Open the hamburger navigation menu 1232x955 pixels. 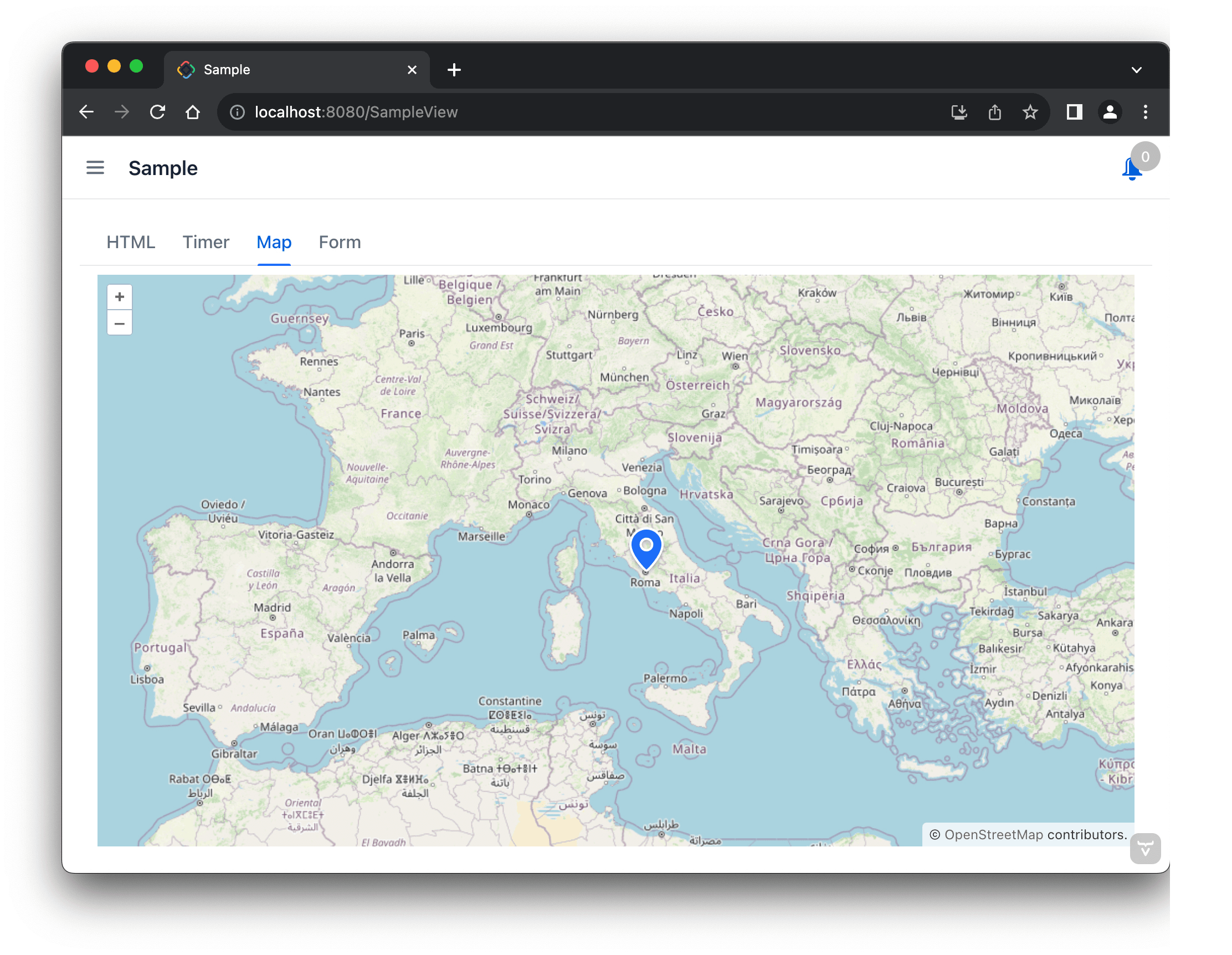point(95,167)
